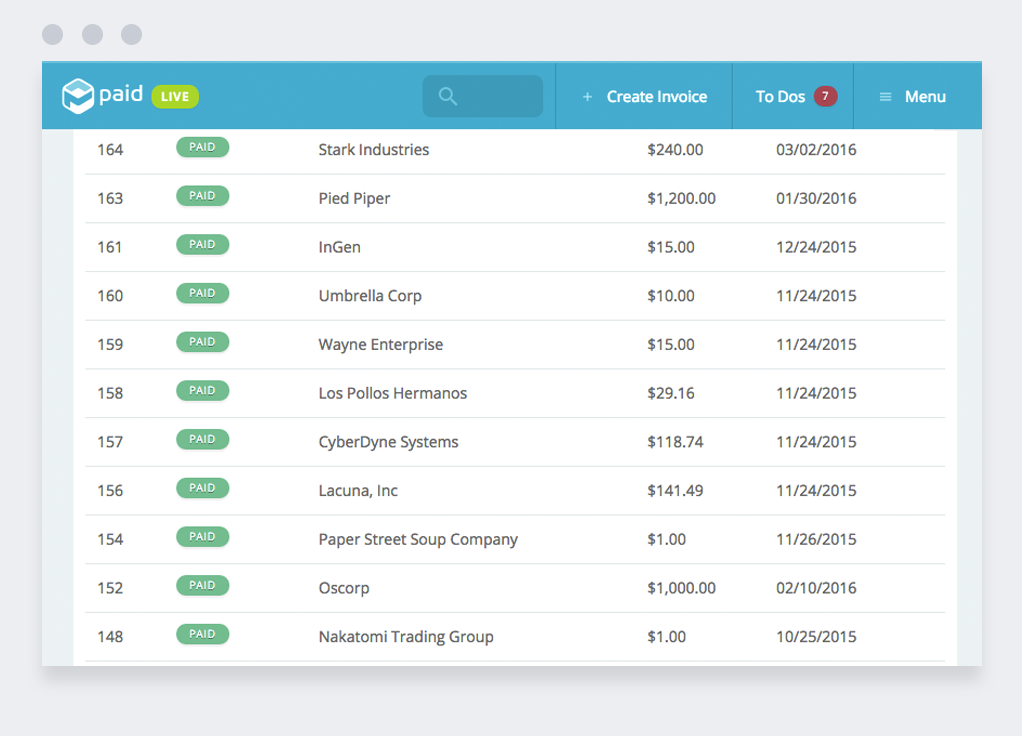Screen dimensions: 1022x736
Task: Click the plus icon beside Create Invoice
Action: point(587,96)
